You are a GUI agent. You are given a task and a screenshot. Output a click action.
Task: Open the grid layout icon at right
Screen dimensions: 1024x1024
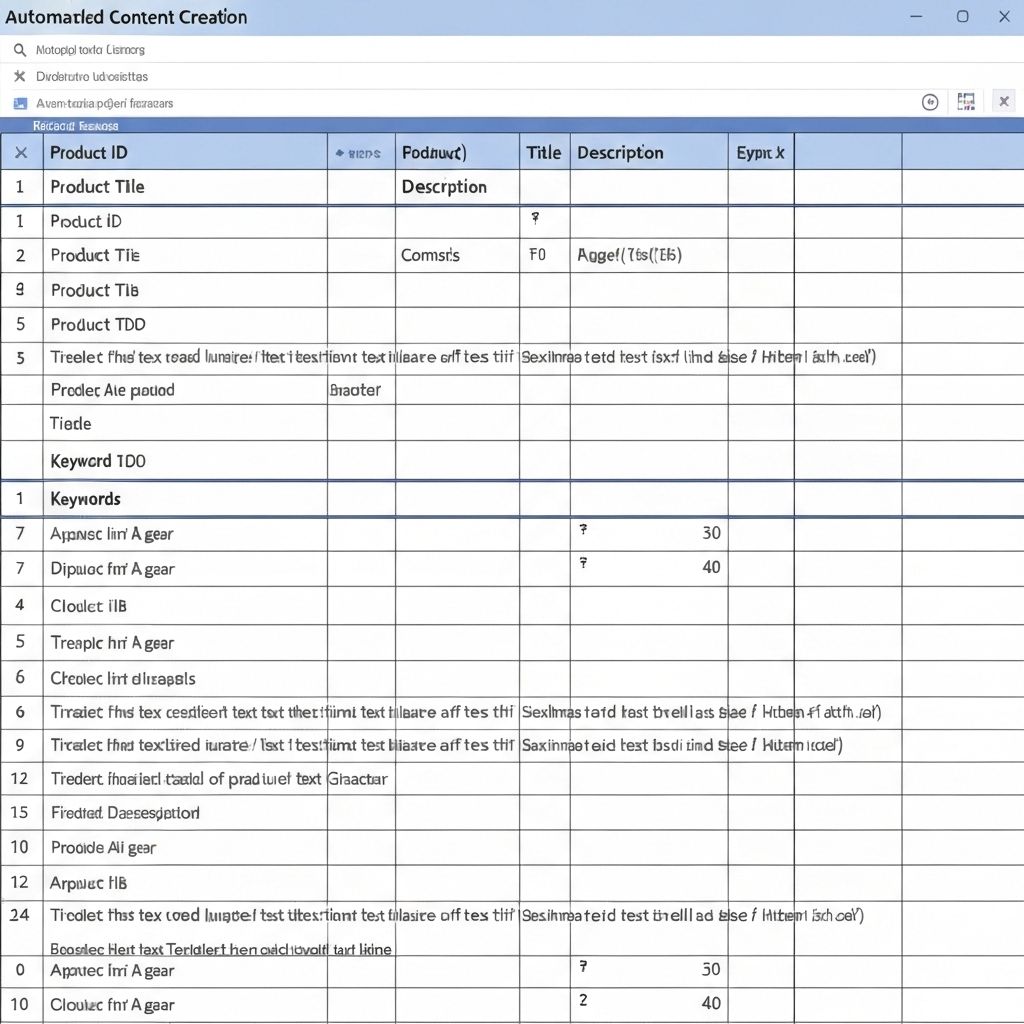pyautogui.click(x=966, y=102)
